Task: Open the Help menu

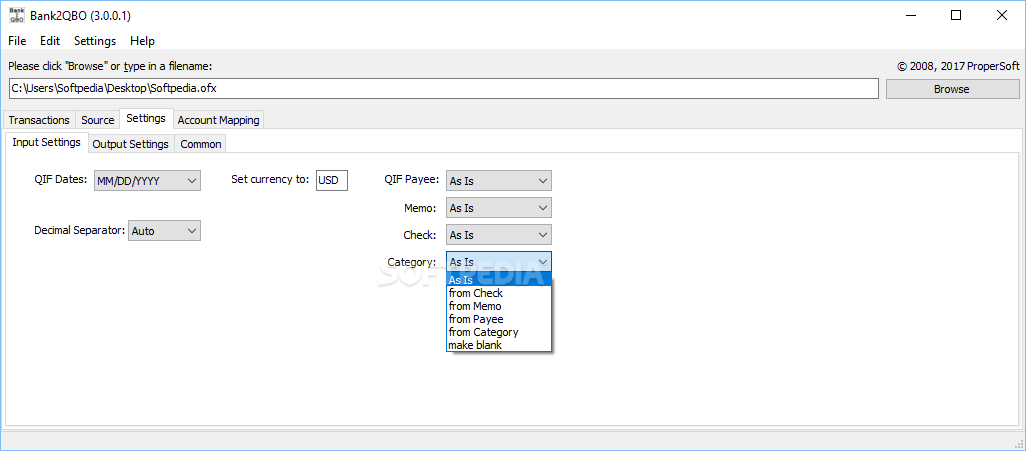Action: click(x=142, y=41)
